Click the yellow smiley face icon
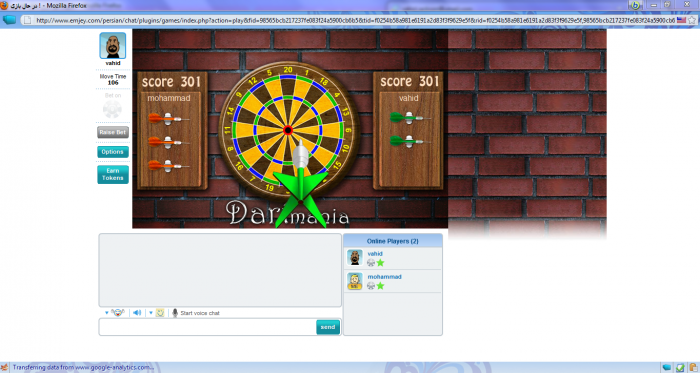Screen dimensions: 700x373 coord(160,313)
